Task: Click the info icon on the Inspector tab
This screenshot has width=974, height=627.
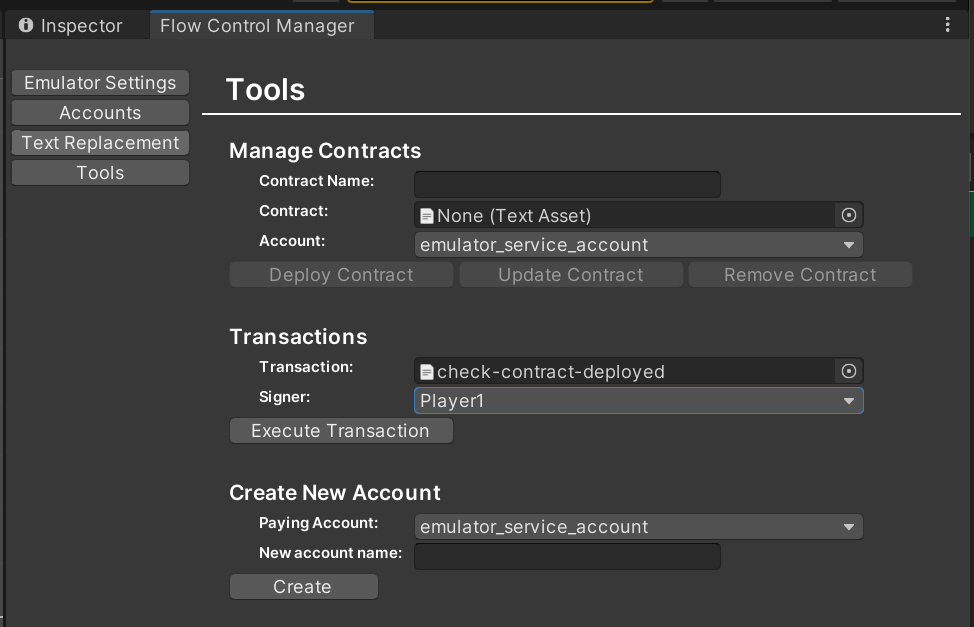Action: [x=25, y=25]
